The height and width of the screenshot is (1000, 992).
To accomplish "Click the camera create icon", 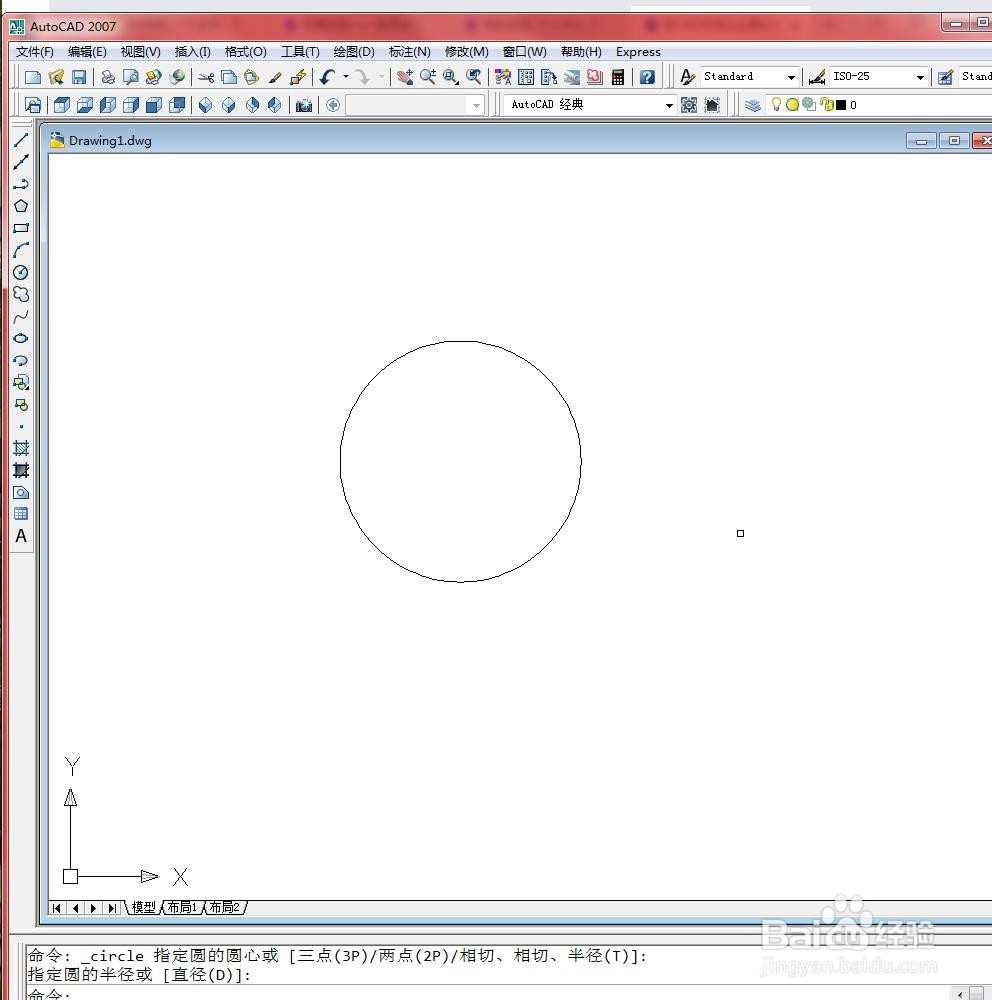I will point(304,105).
